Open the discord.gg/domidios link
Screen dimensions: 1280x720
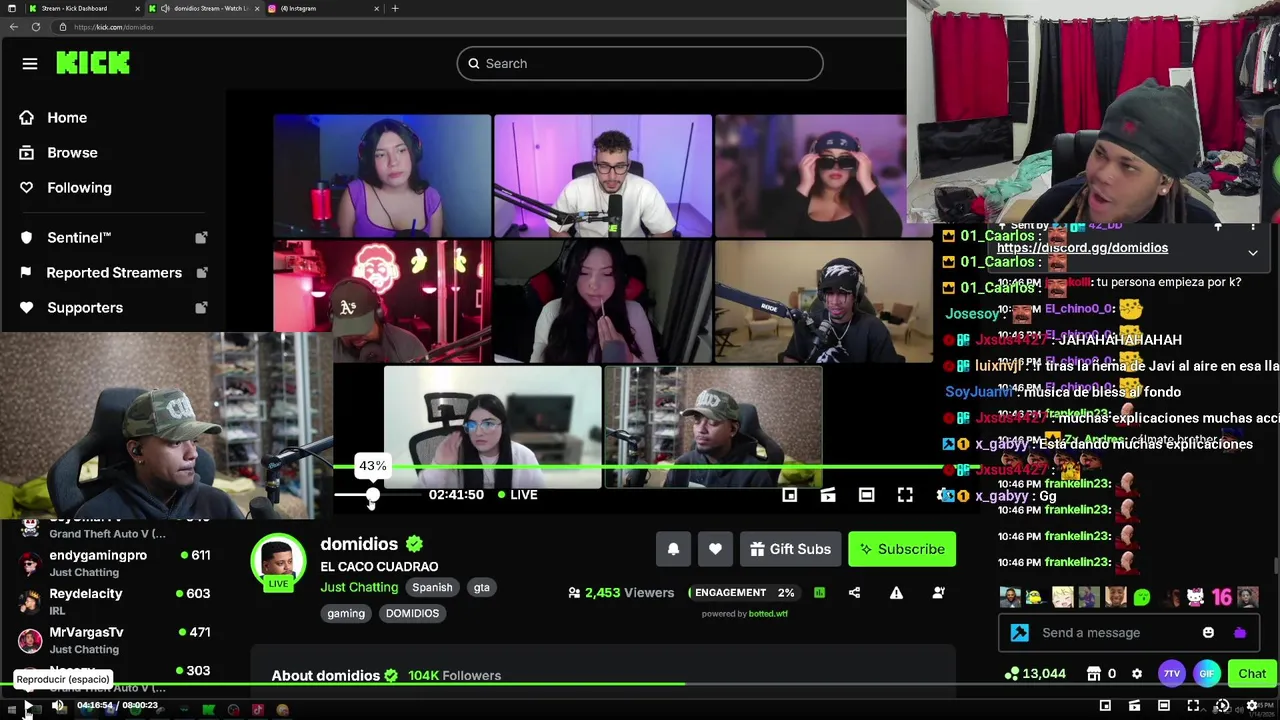1082,248
